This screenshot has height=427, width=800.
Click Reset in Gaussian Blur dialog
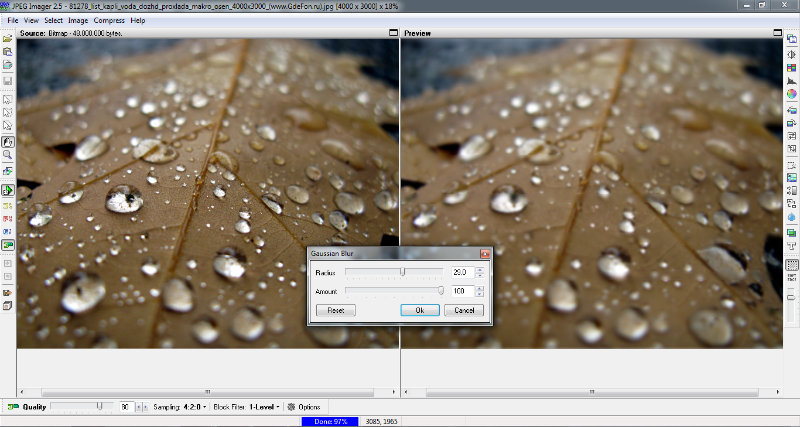tap(335, 311)
